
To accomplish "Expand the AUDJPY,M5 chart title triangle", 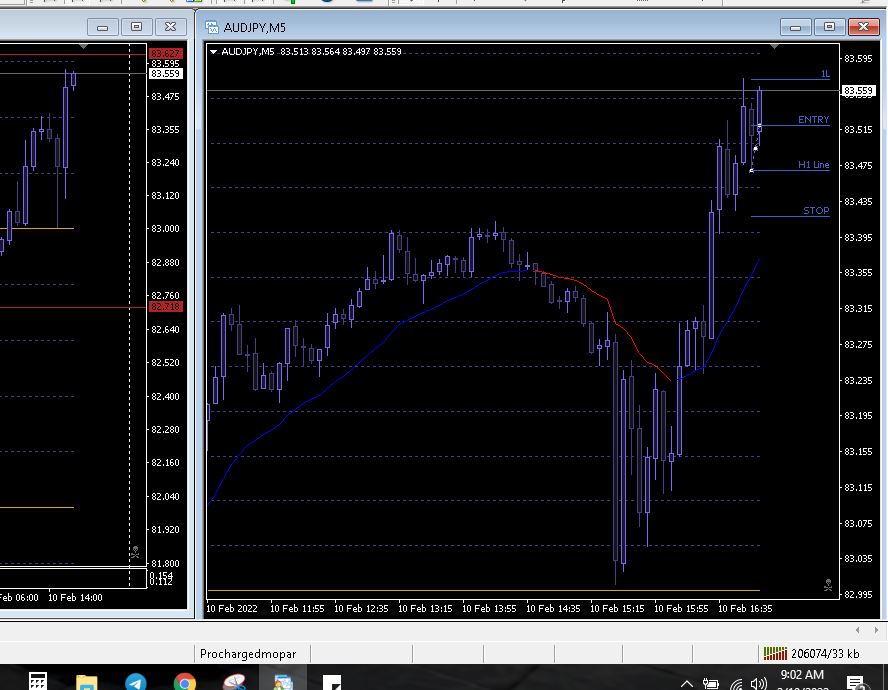I will pyautogui.click(x=214, y=52).
